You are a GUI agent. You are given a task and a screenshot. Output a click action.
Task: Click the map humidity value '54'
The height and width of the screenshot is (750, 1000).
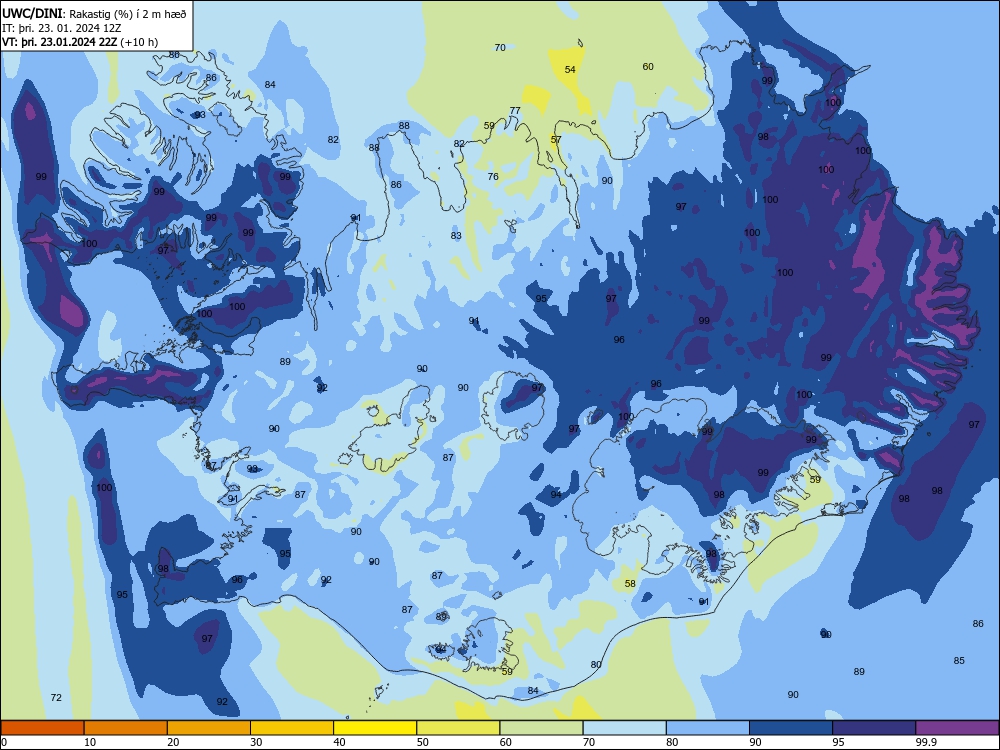pos(570,70)
